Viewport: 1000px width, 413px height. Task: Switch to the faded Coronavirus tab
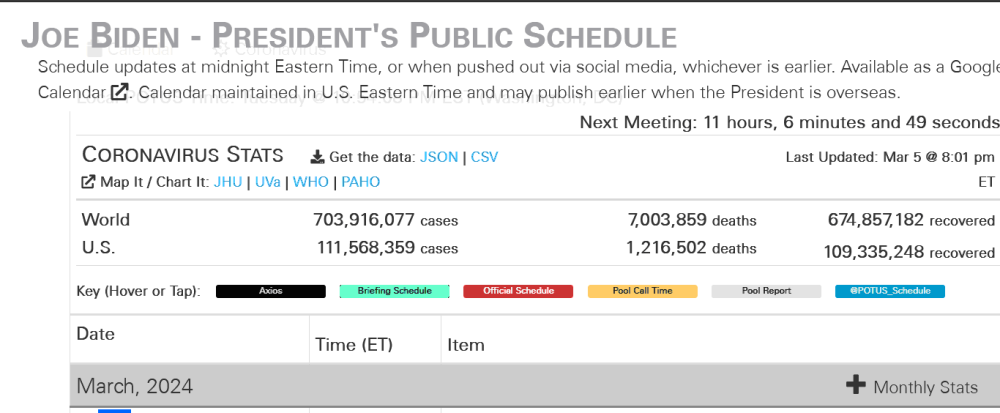coord(270,50)
